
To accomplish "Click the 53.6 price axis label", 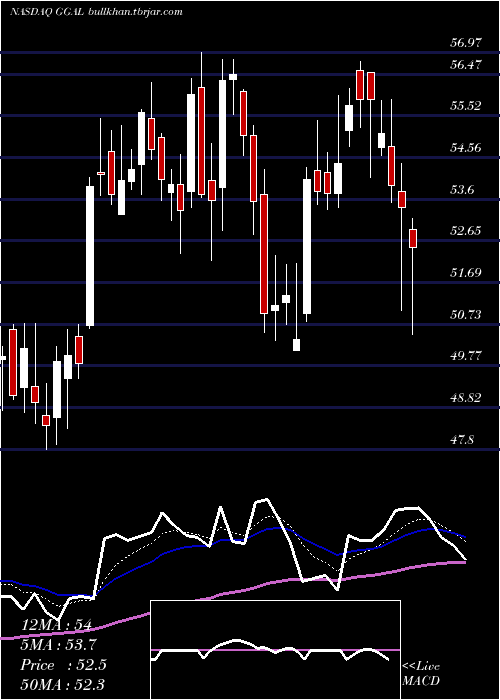I will [462, 189].
